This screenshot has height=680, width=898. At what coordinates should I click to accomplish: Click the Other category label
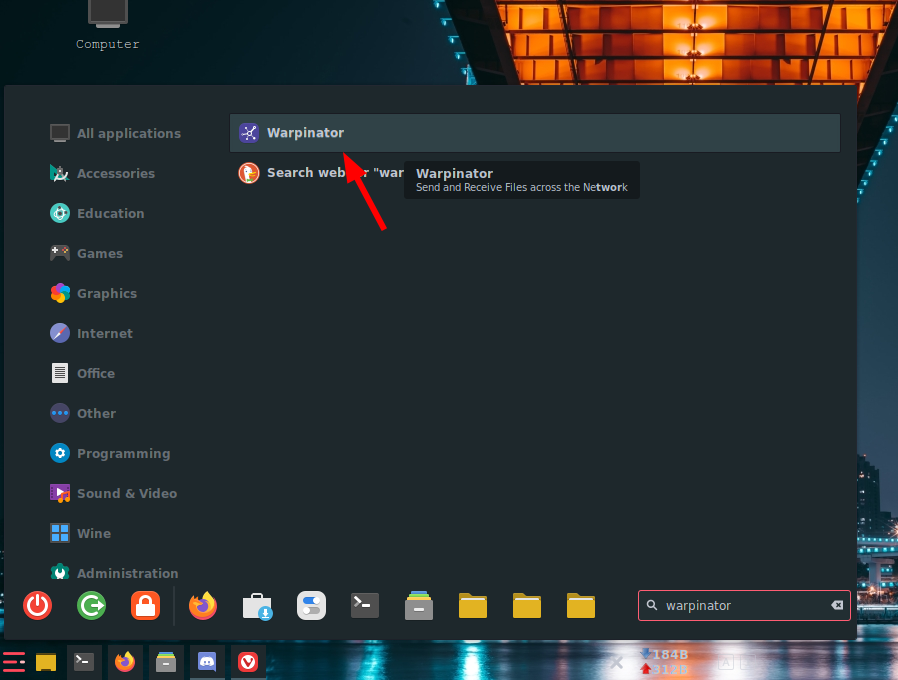[x=96, y=413]
